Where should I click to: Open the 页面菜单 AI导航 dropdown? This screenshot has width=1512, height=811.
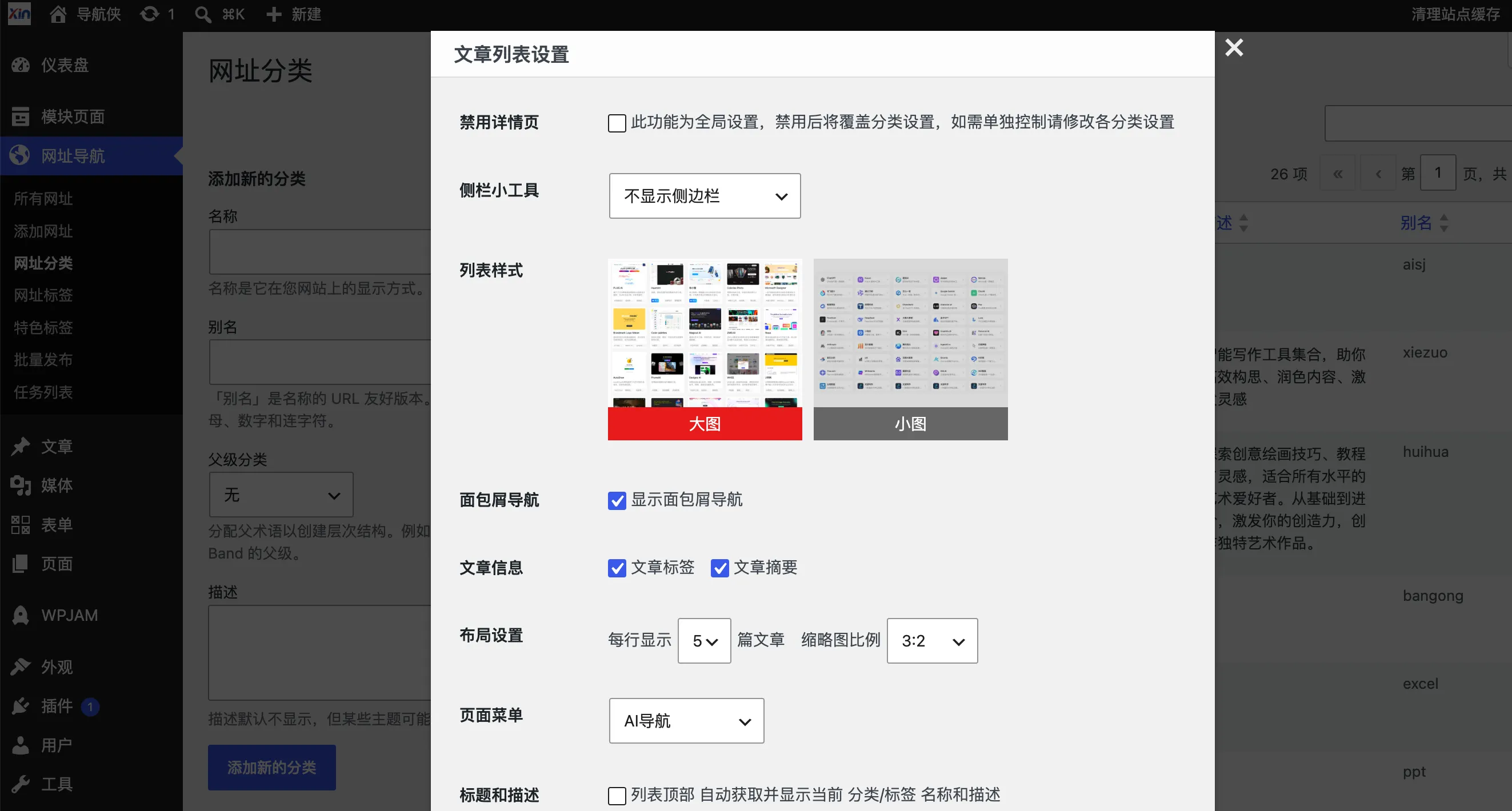pyautogui.click(x=687, y=721)
